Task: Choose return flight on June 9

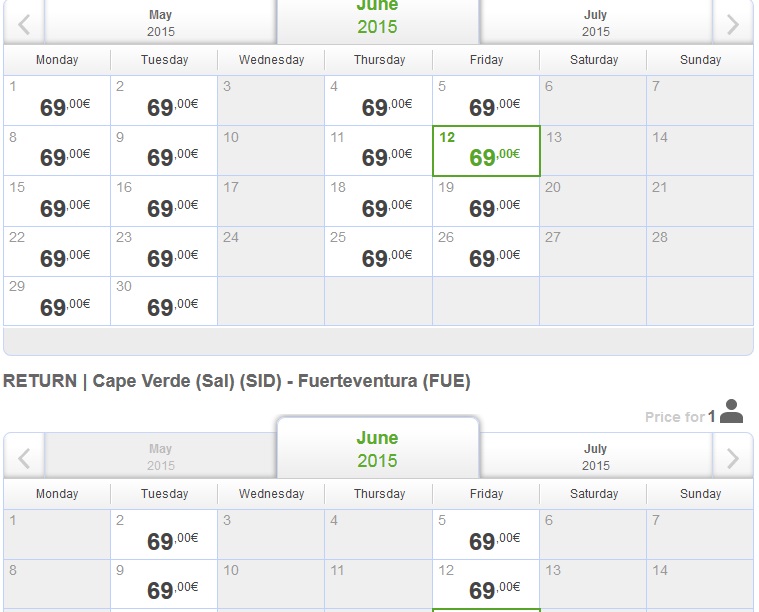Action: coord(164,584)
